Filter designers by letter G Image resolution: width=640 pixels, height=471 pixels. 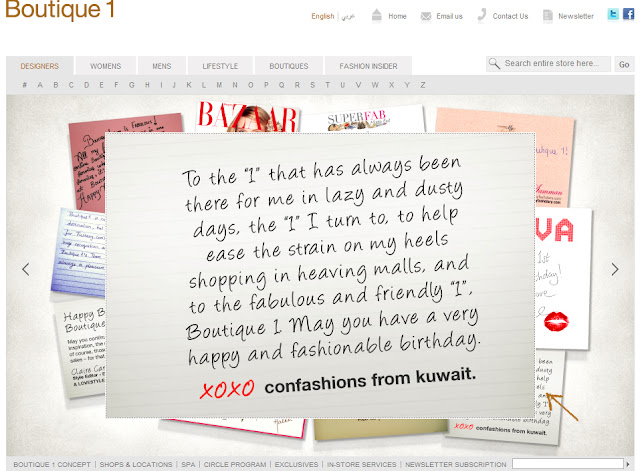131,85
